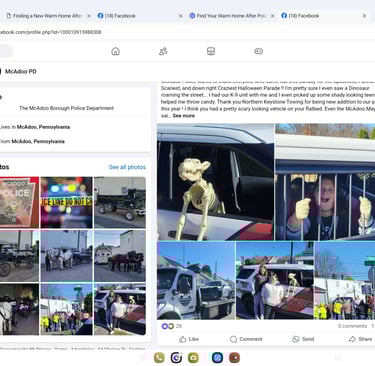Click 'See all photos' link
375x366 pixels.
[x=127, y=167]
